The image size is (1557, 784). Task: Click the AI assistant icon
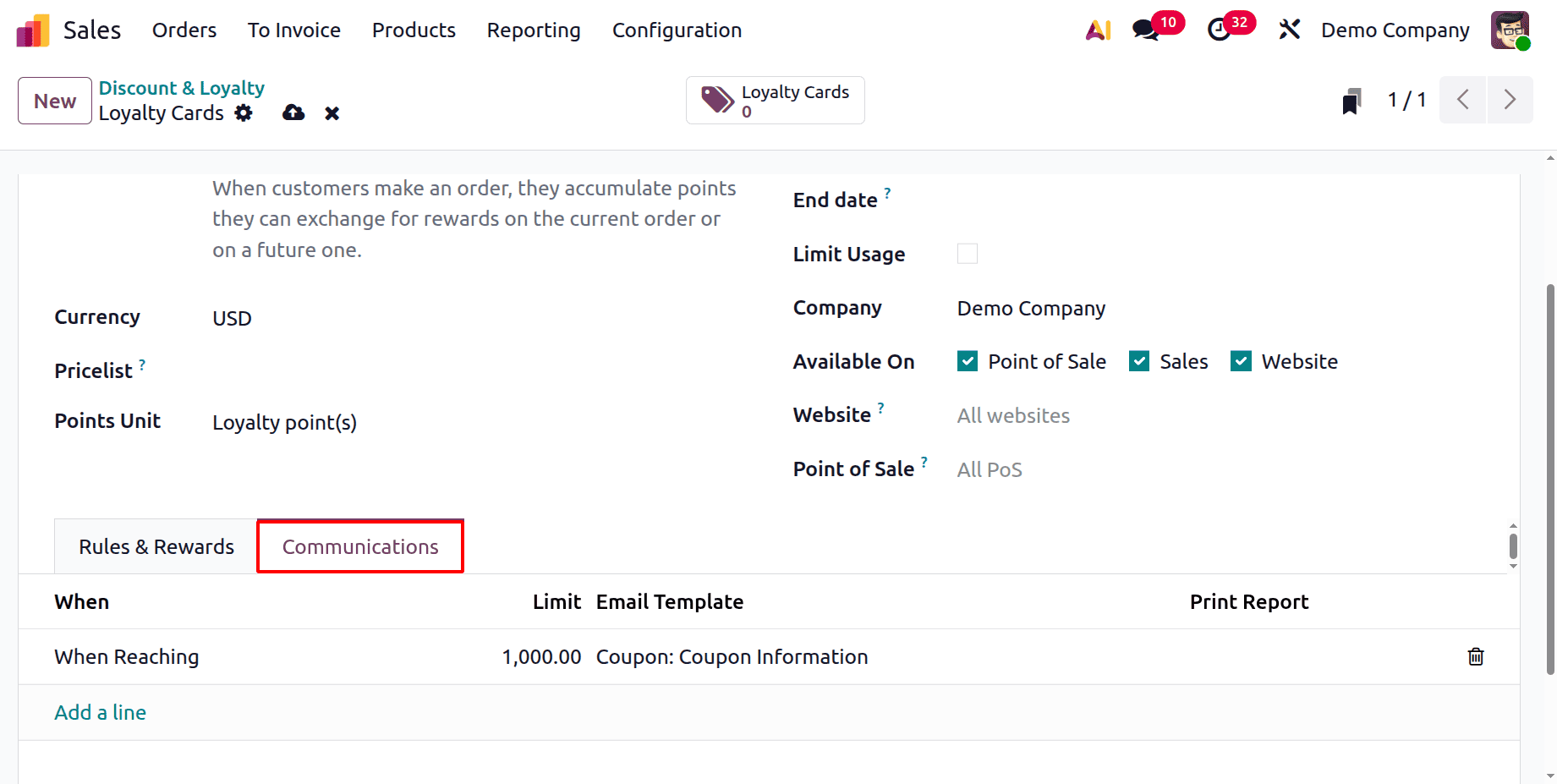[1097, 30]
